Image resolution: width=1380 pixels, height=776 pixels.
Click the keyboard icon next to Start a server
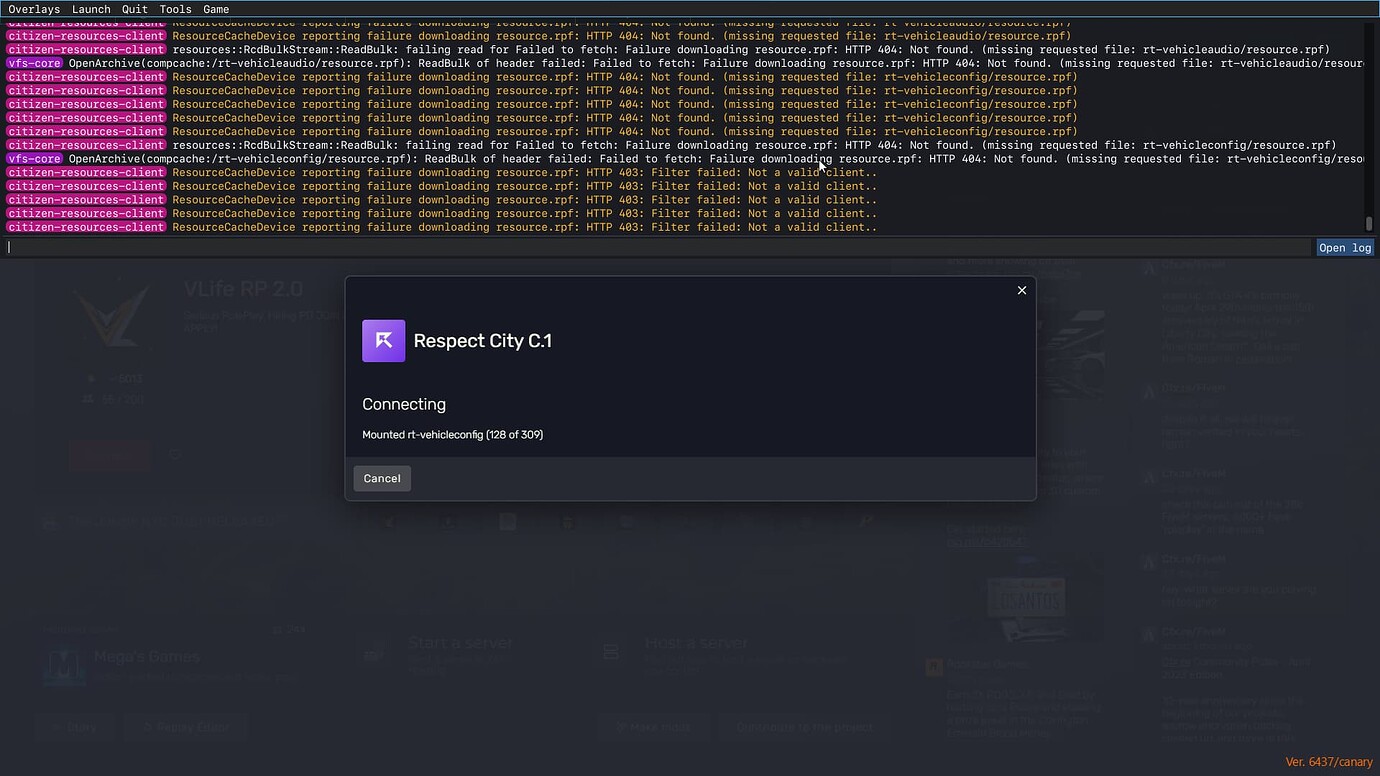(x=374, y=651)
